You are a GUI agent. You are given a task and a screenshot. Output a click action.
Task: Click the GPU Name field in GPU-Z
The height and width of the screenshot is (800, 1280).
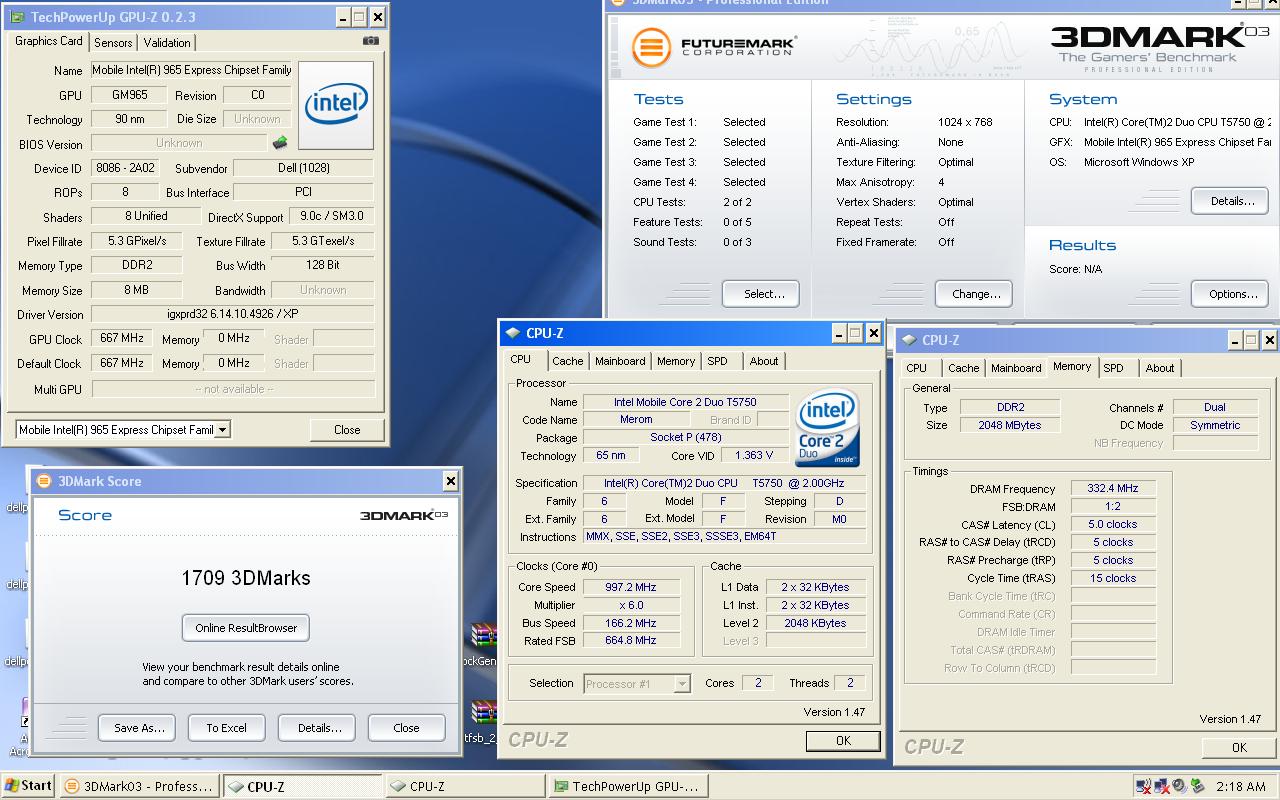point(191,71)
